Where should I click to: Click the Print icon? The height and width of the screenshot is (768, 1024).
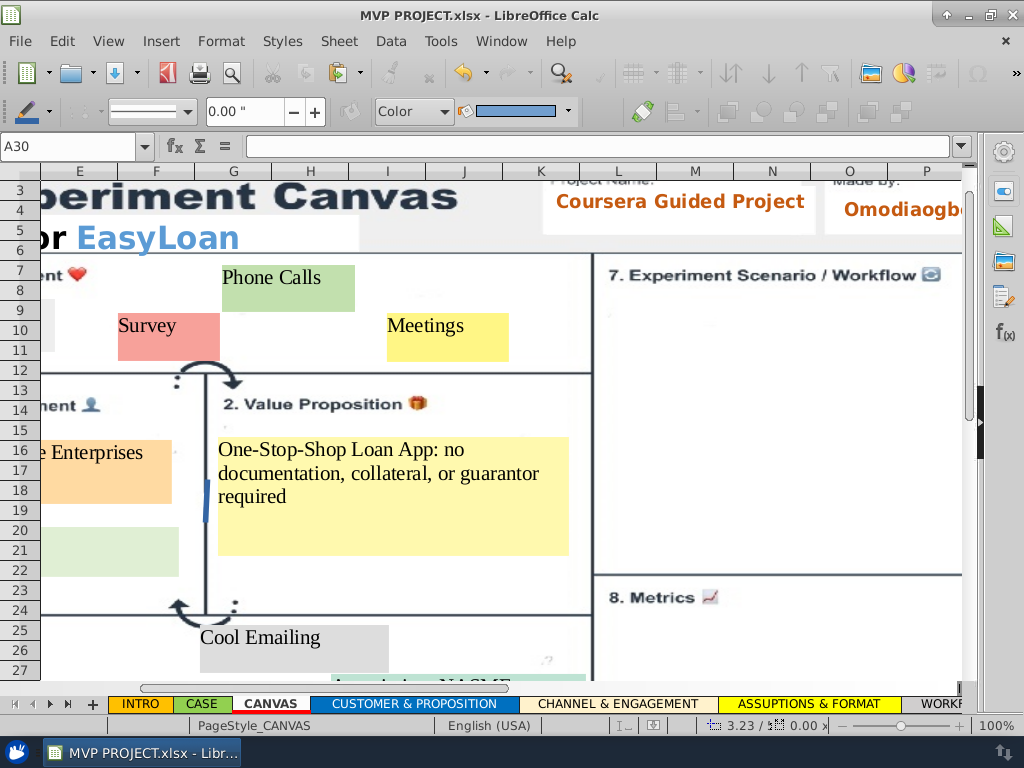[x=200, y=73]
